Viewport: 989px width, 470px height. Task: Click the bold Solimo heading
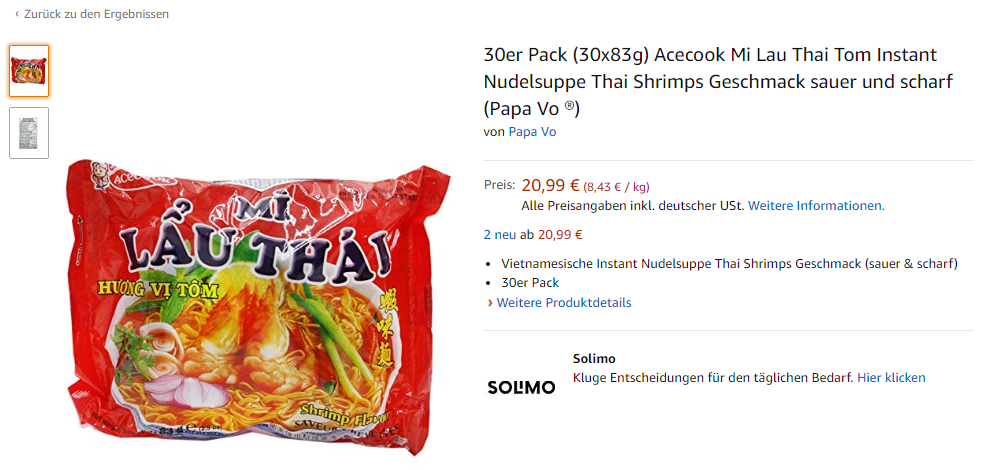point(594,358)
